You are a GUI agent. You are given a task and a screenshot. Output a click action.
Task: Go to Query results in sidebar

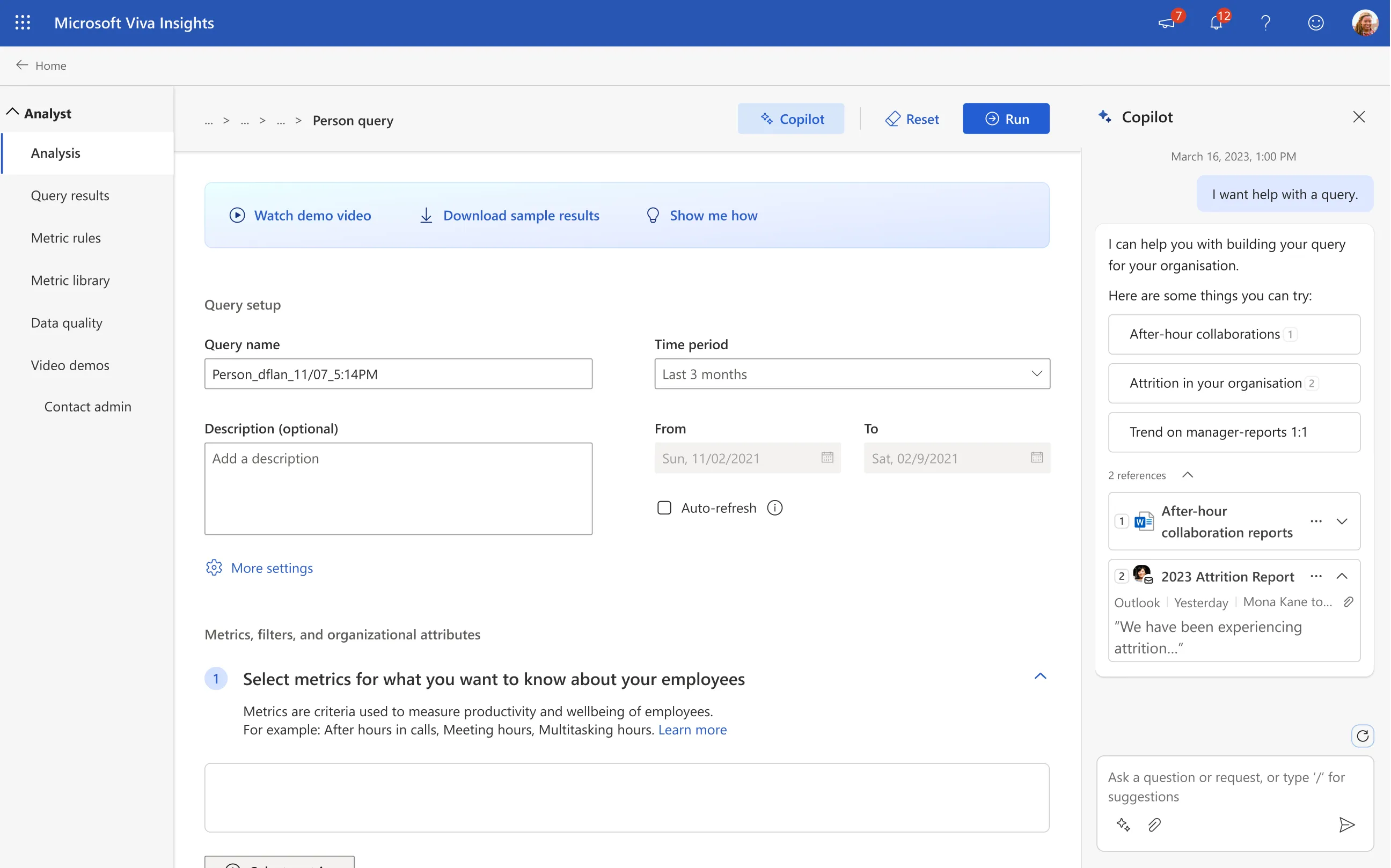70,195
